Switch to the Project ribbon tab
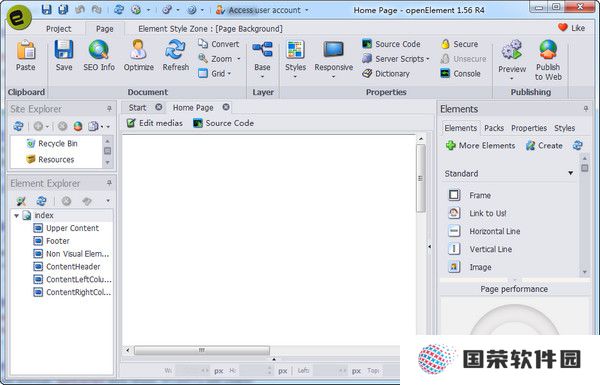The height and width of the screenshot is (385, 600). (x=59, y=29)
